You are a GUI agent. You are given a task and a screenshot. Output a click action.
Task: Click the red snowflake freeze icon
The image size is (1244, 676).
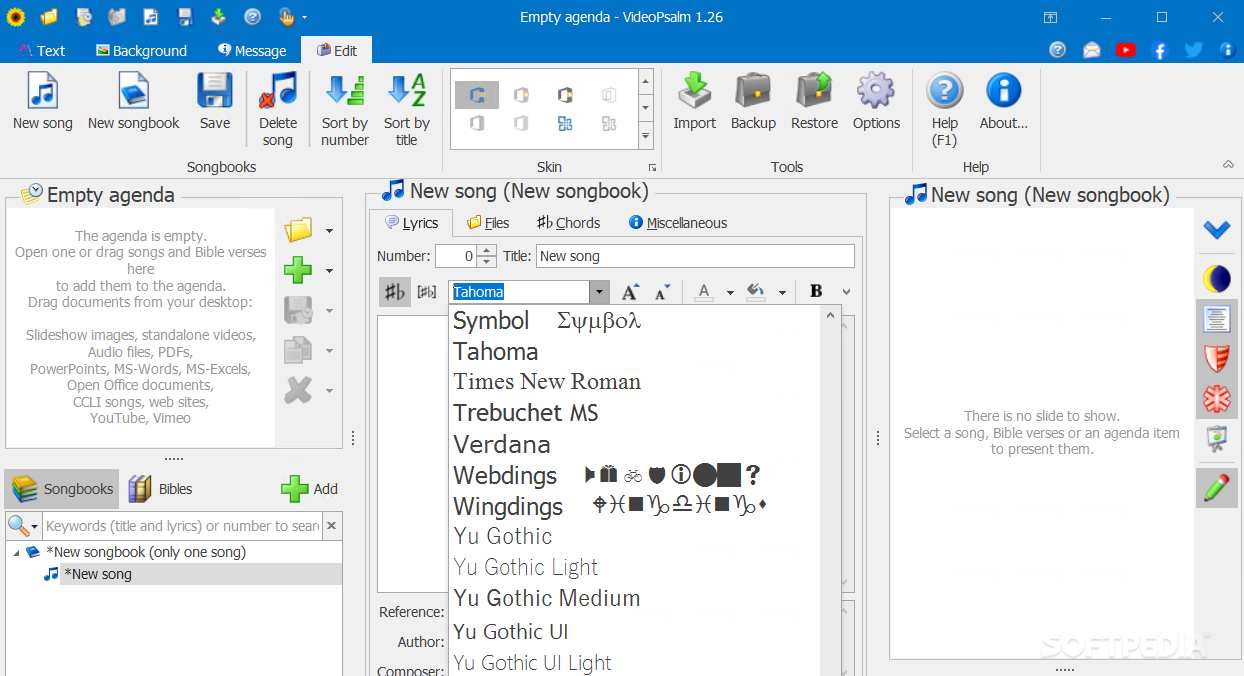coord(1216,399)
